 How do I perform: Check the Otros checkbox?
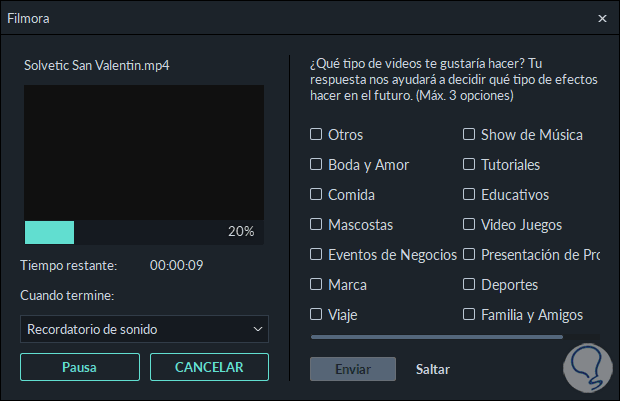point(316,135)
